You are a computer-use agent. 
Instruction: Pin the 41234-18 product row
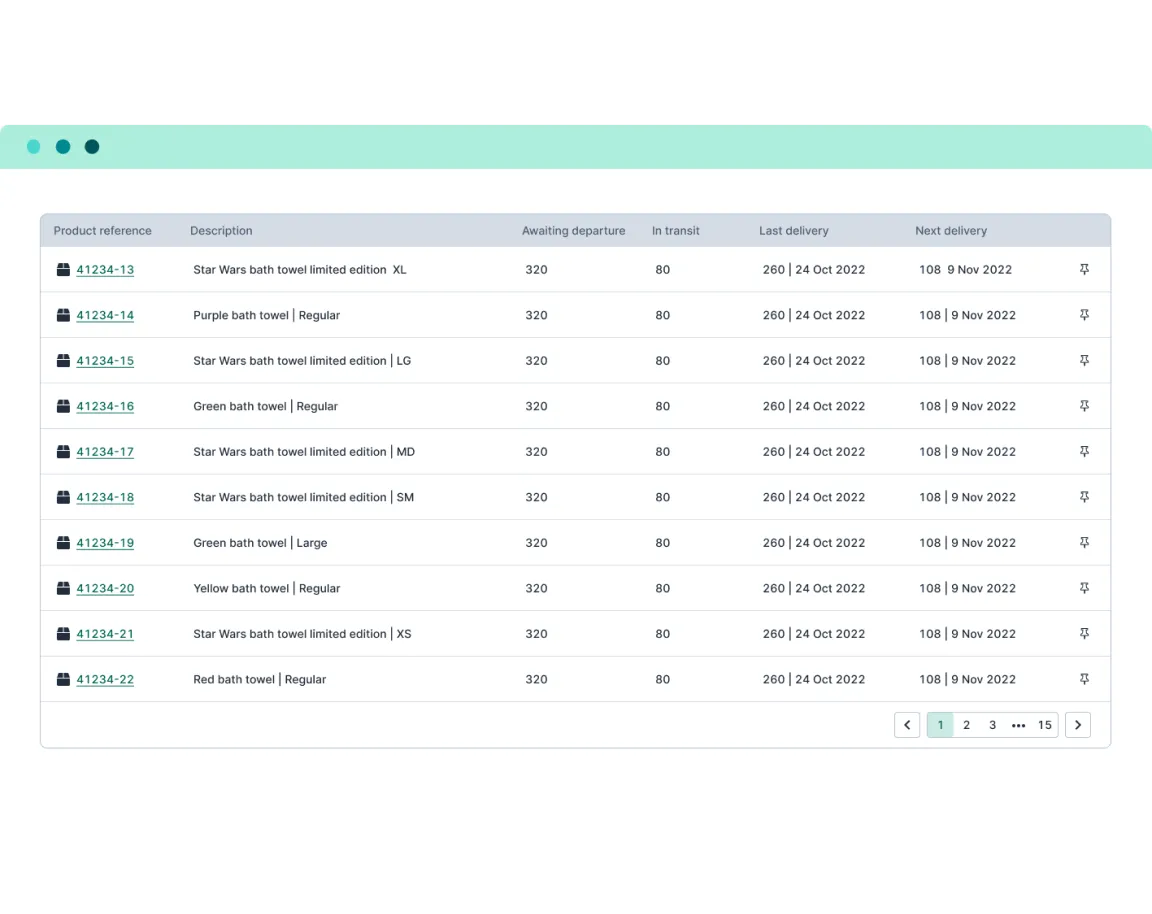click(x=1084, y=497)
